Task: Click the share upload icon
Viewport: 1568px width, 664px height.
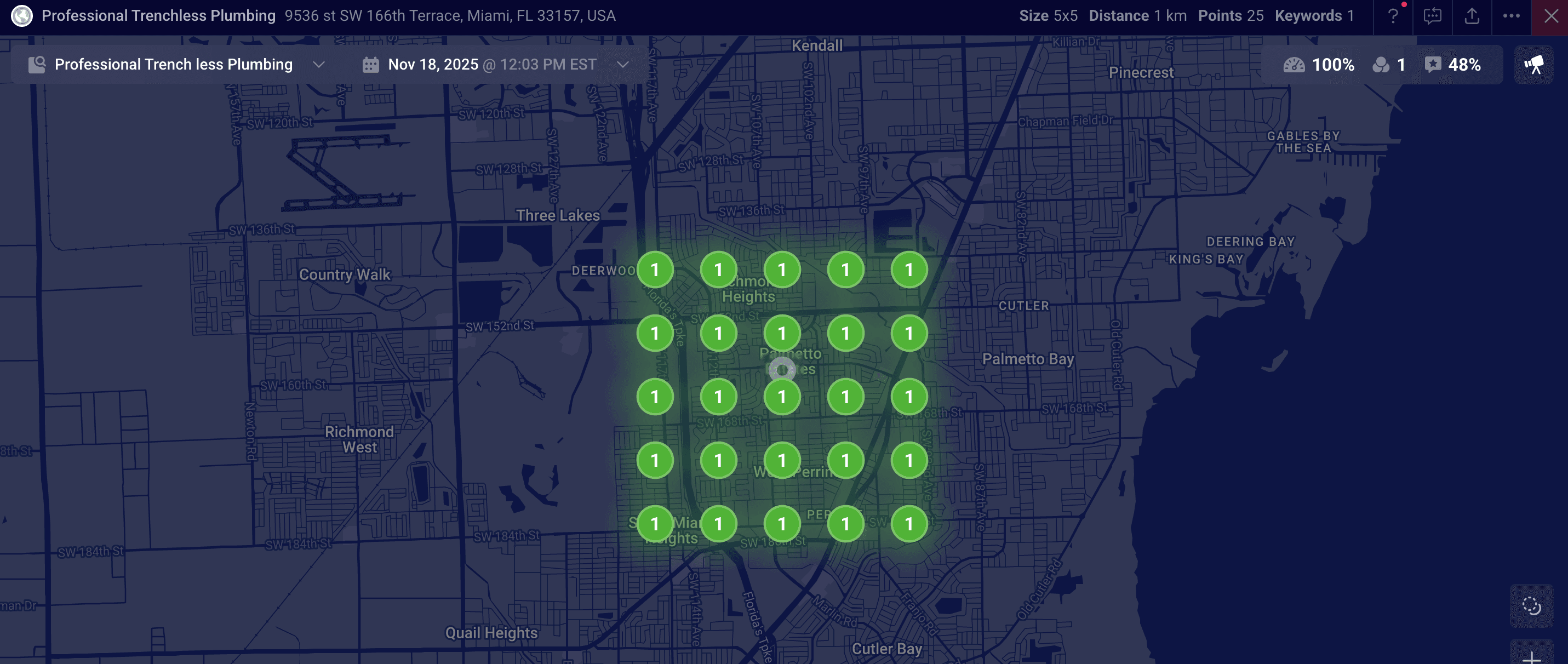Action: pos(1472,16)
